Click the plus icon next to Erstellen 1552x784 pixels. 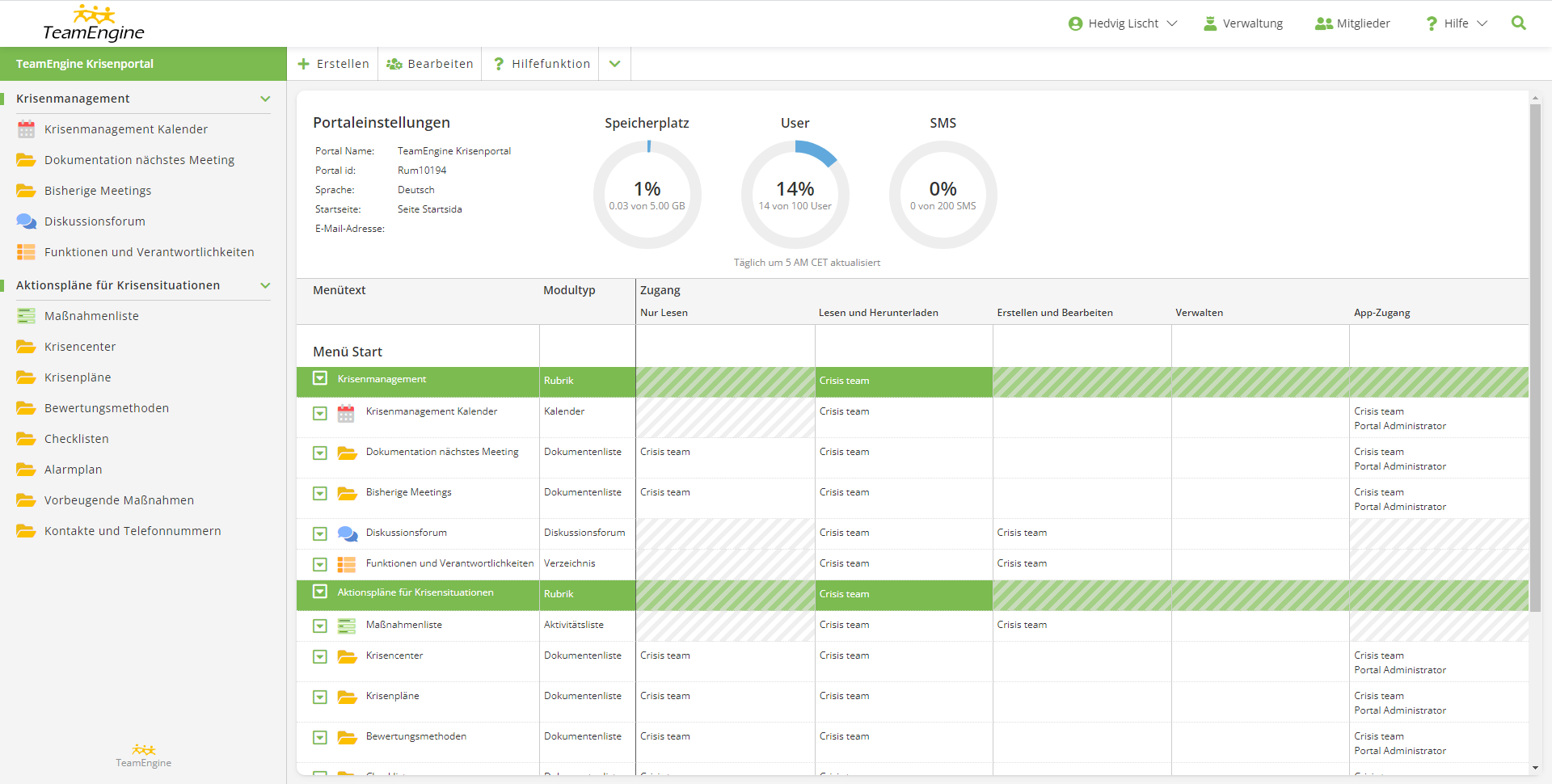click(304, 64)
